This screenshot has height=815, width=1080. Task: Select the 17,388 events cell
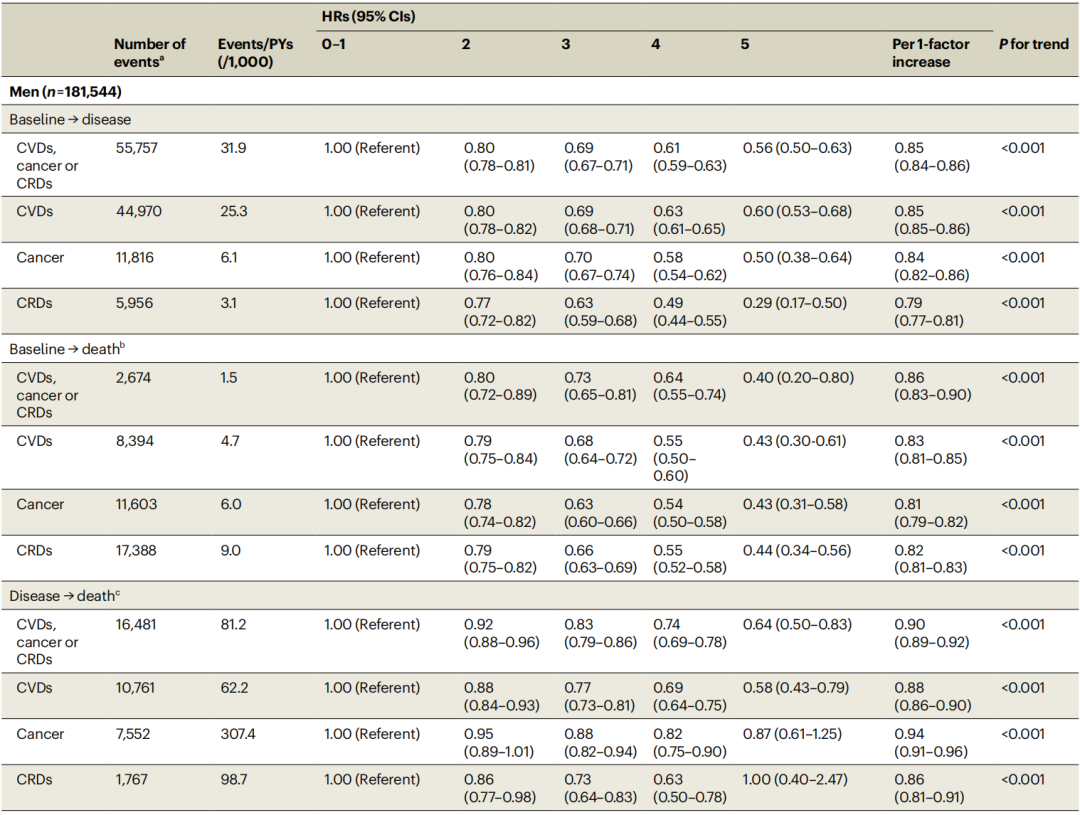tap(136, 550)
